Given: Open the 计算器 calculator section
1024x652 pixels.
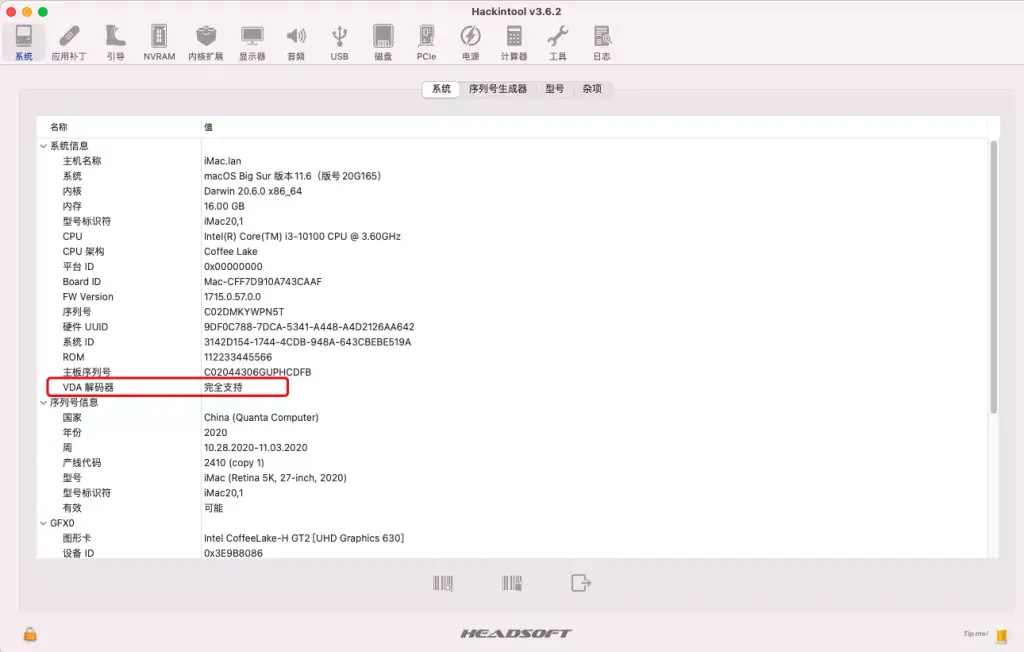Looking at the screenshot, I should point(514,43).
